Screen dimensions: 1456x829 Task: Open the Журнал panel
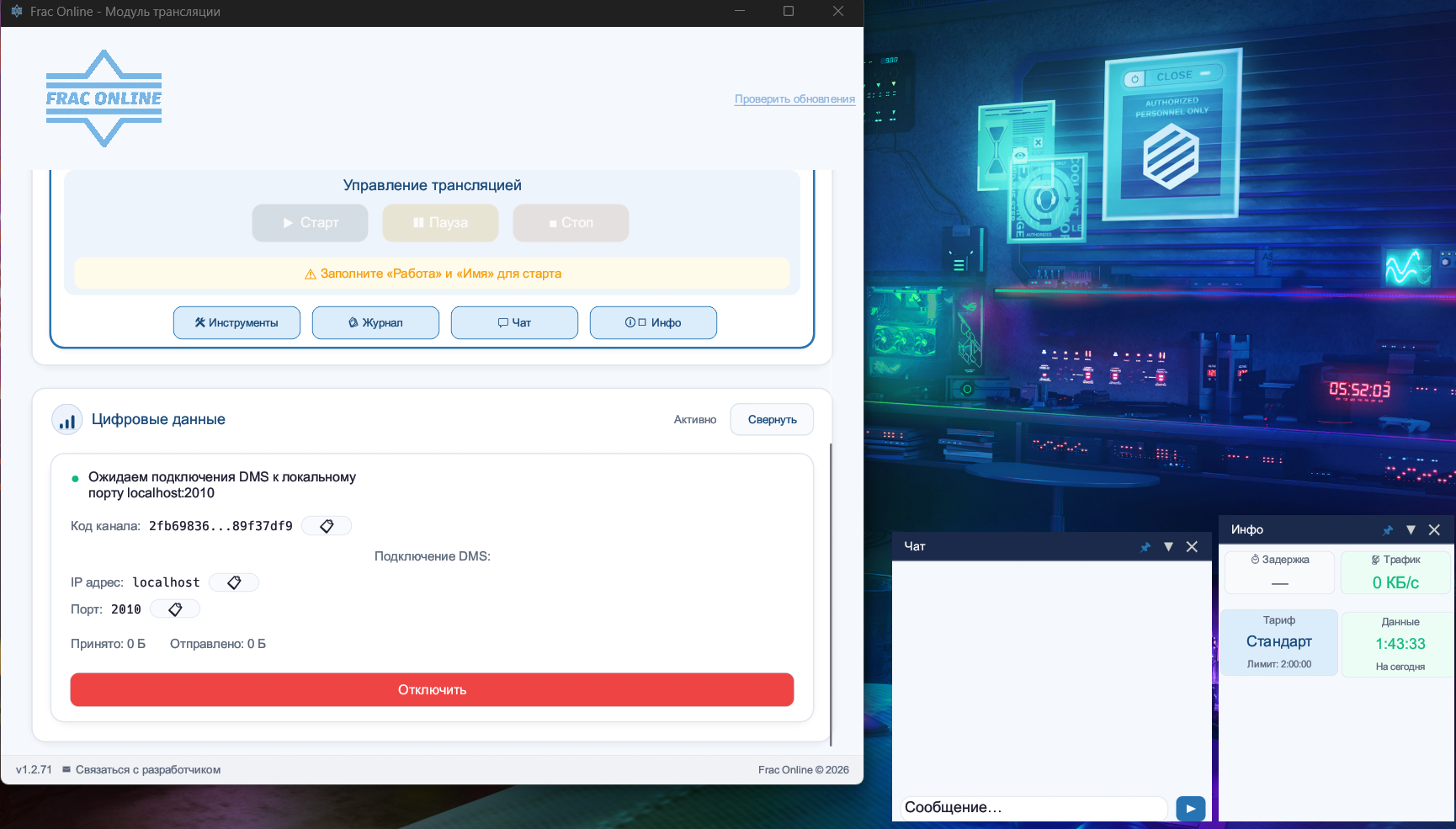(375, 323)
